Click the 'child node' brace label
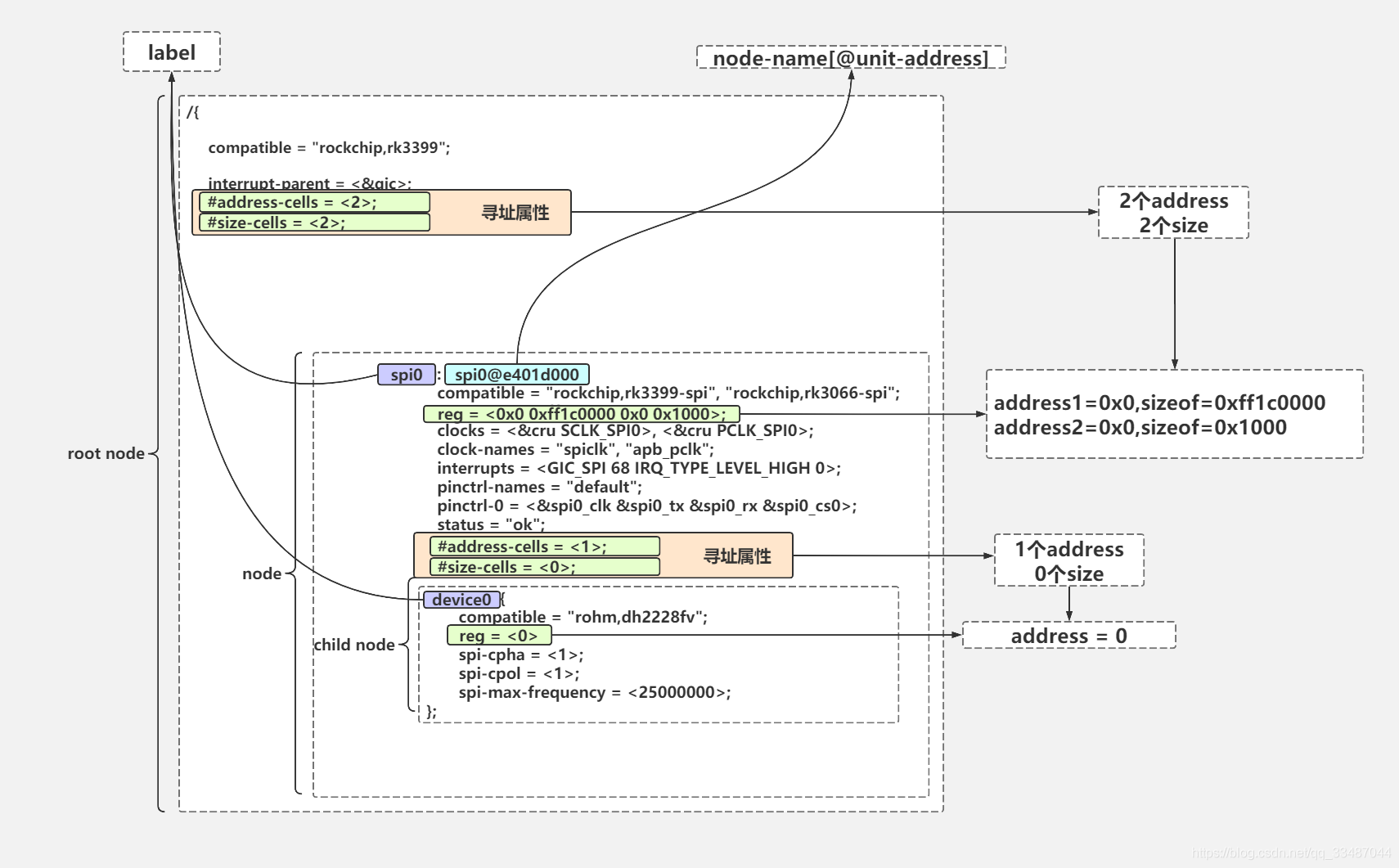The width and height of the screenshot is (1399, 868). 354,645
